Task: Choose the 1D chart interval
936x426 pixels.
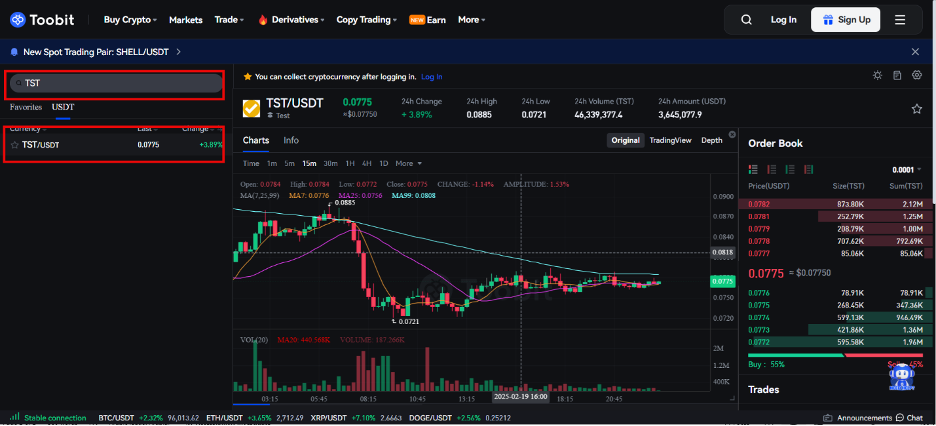Action: pos(384,163)
